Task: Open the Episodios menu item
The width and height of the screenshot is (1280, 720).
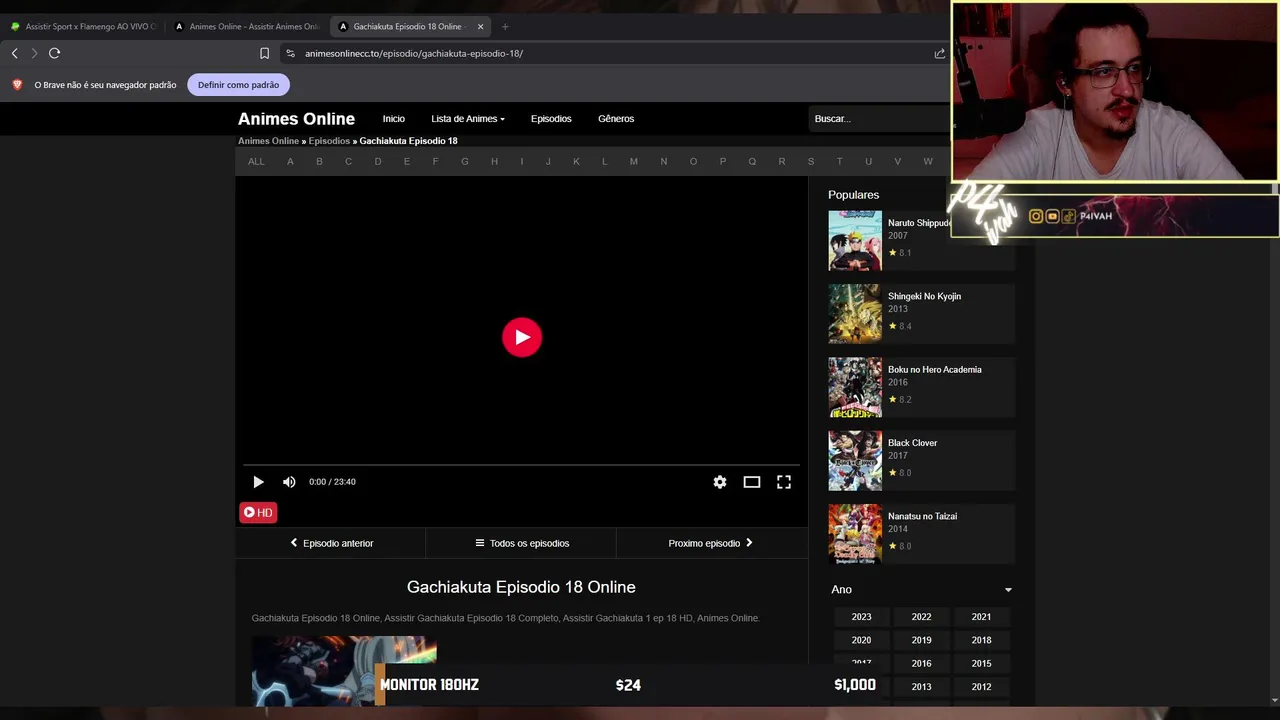Action: (x=551, y=118)
